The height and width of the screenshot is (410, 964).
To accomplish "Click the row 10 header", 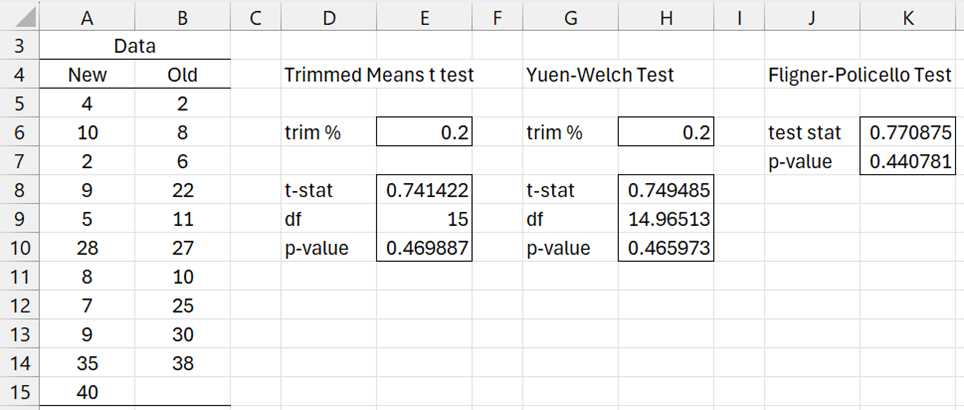I will tap(20, 248).
